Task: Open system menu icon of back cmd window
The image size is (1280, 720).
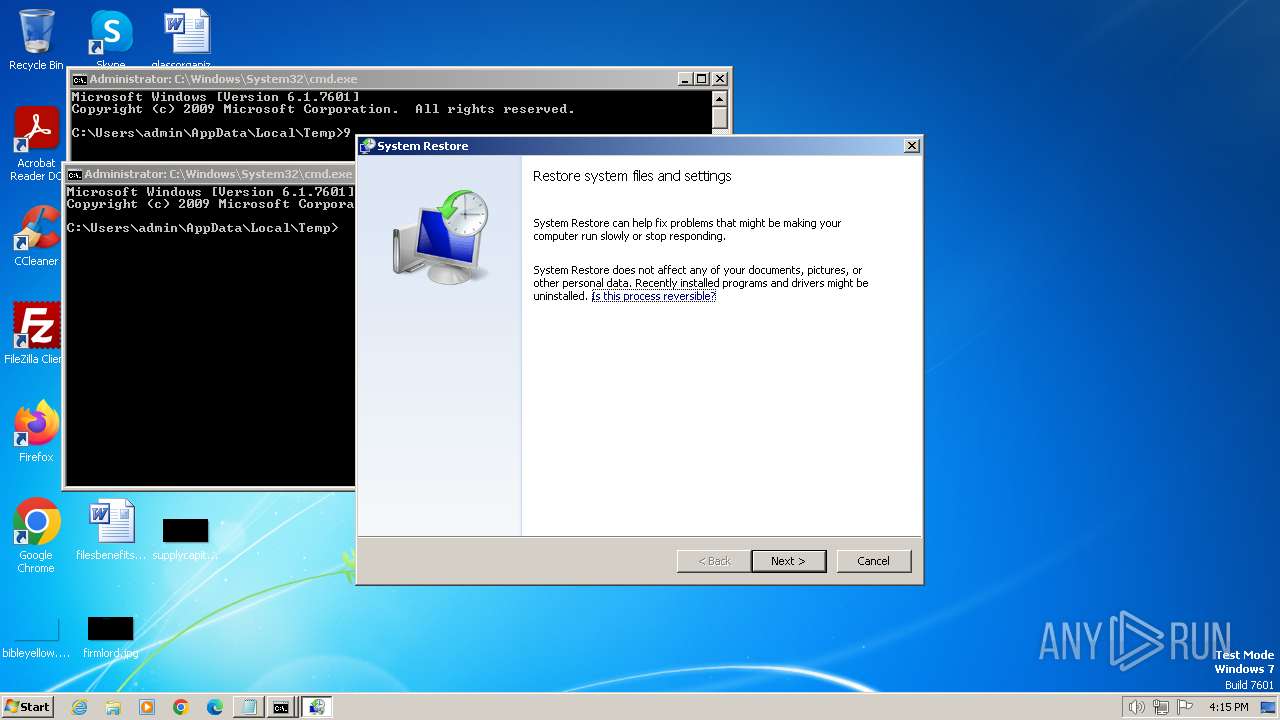Action: pos(79,79)
